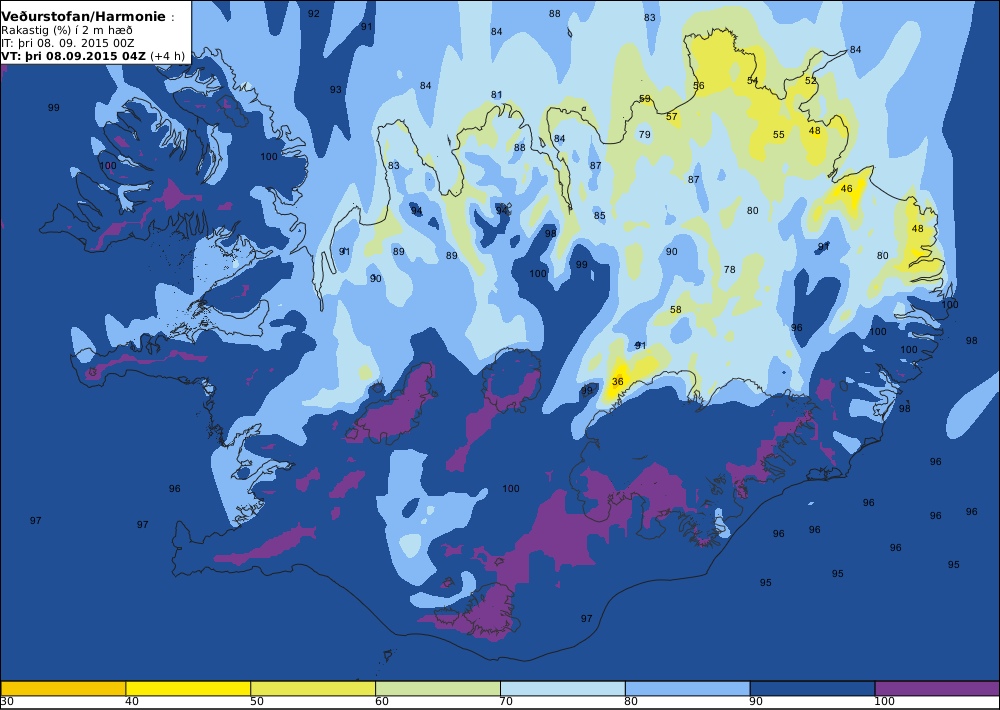Click the legend scale label 70
1000x710 pixels.
(506, 702)
